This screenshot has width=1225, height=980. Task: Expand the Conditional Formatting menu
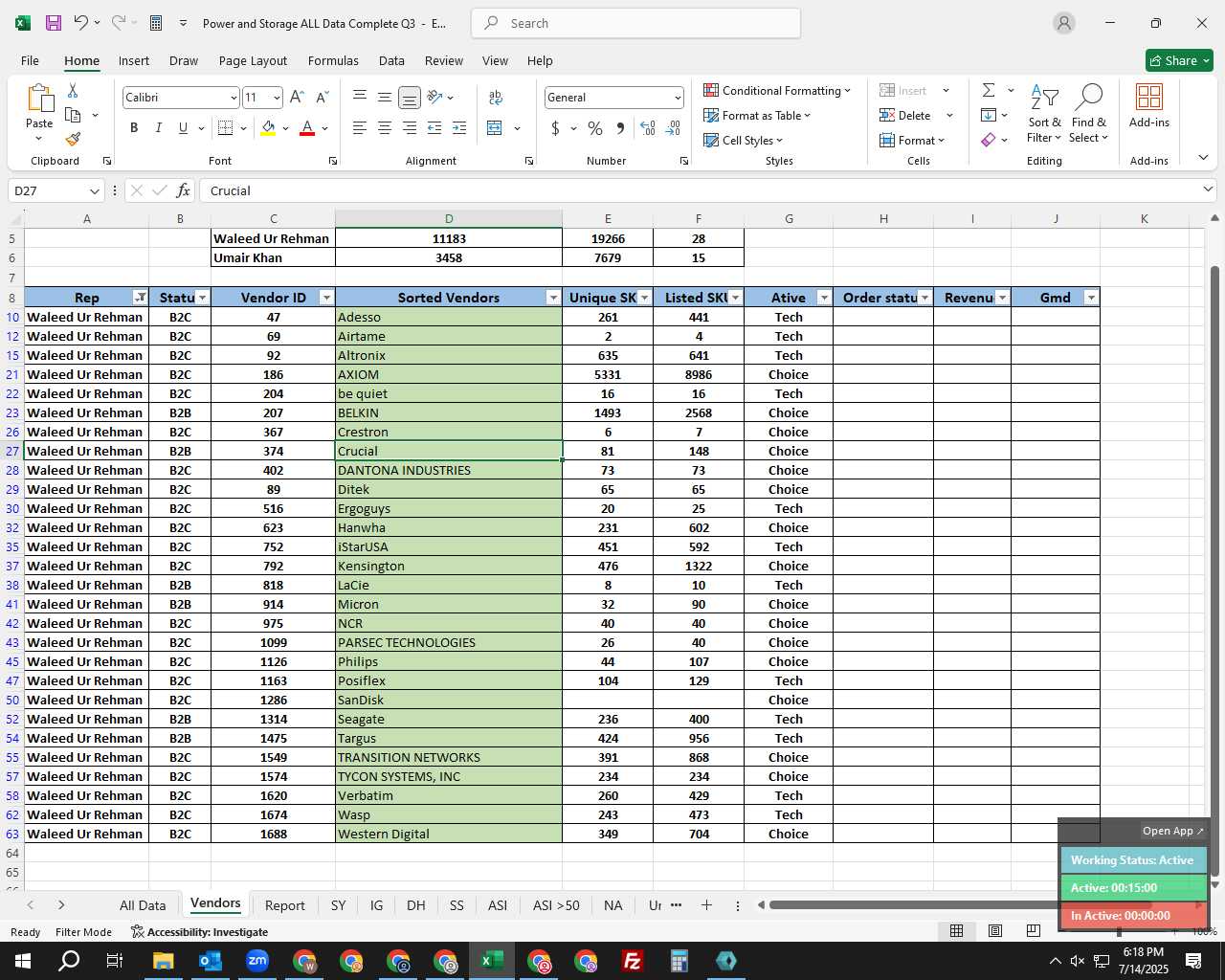pos(777,90)
